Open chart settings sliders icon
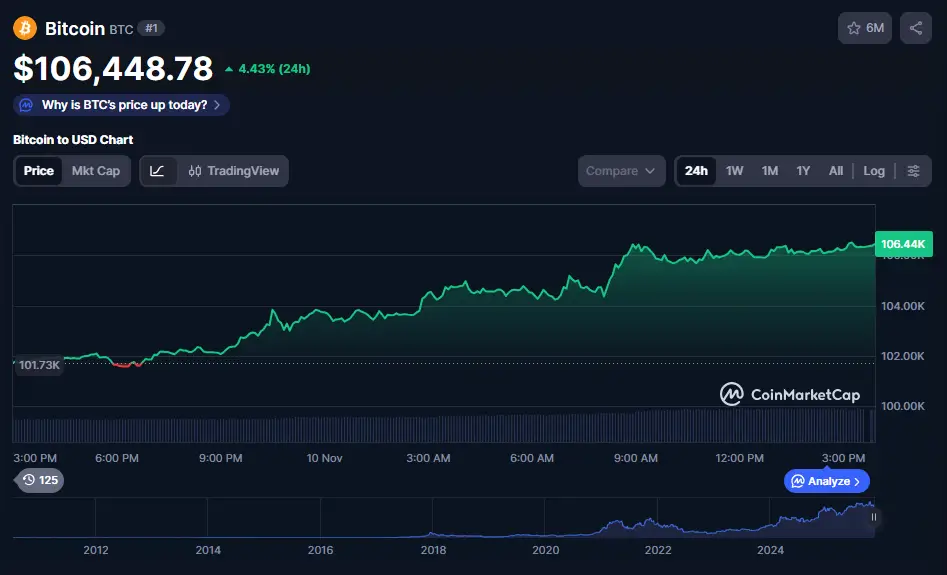Image resolution: width=947 pixels, height=575 pixels. (x=913, y=171)
